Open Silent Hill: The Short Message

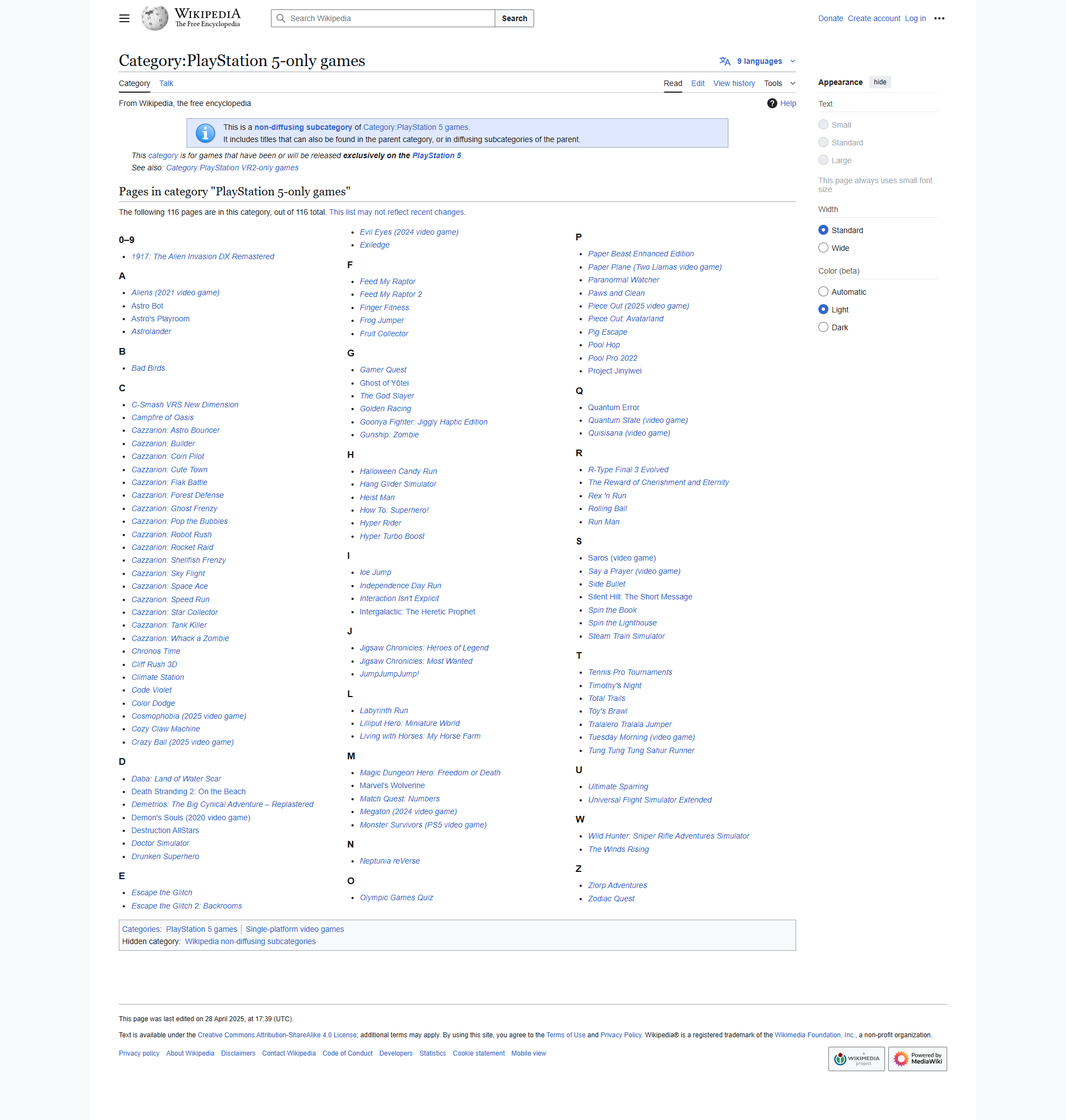(639, 596)
